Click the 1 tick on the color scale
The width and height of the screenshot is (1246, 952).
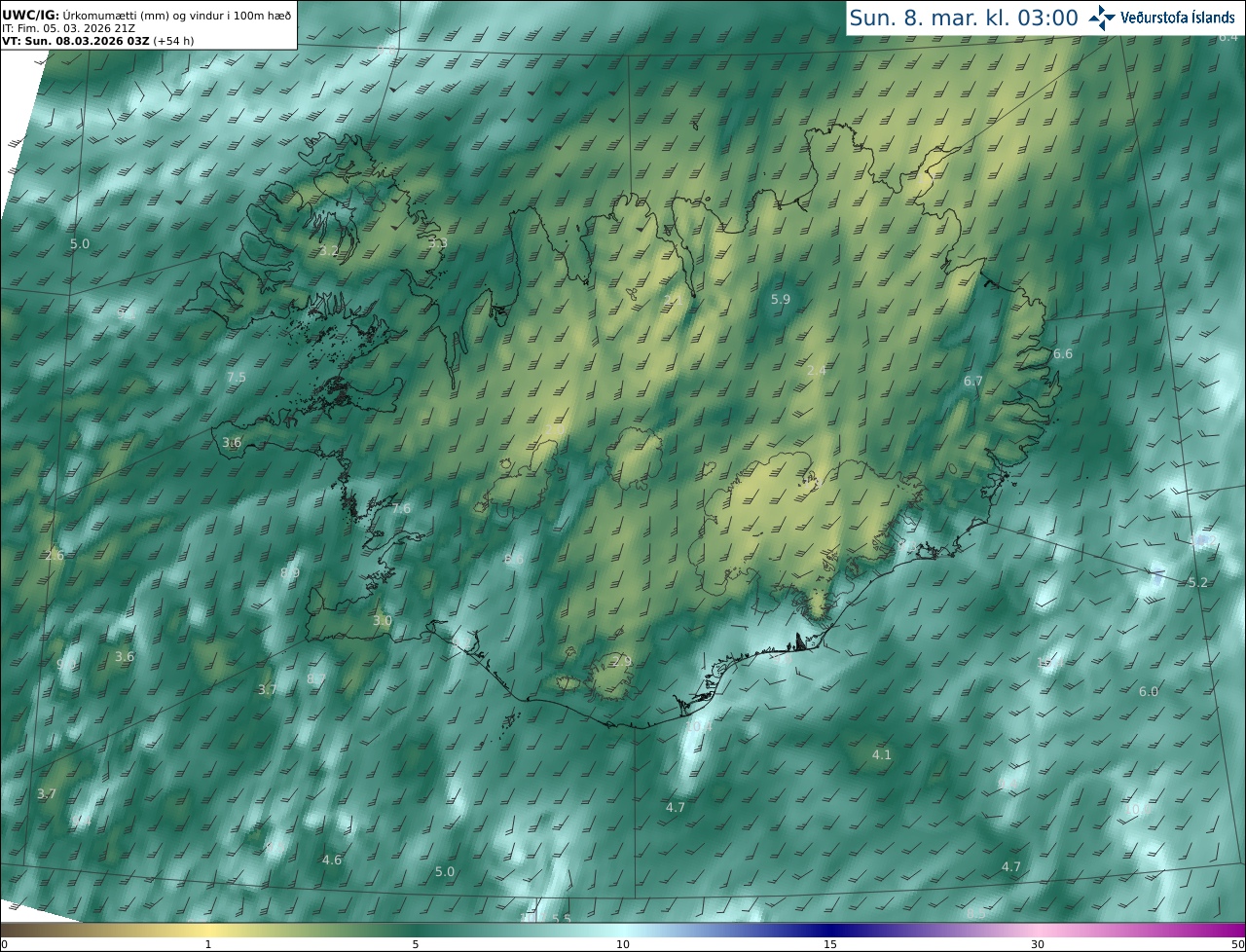pyautogui.click(x=208, y=944)
